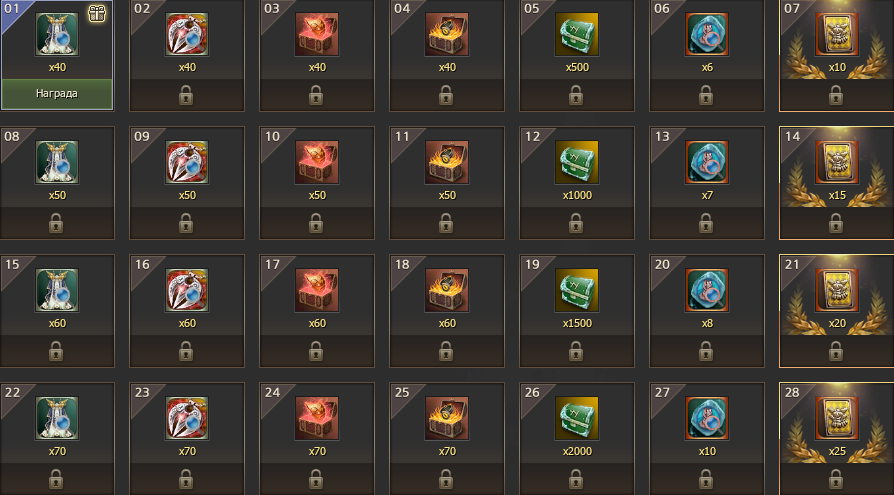Open the green chest x2000 on day 26

tap(577, 418)
